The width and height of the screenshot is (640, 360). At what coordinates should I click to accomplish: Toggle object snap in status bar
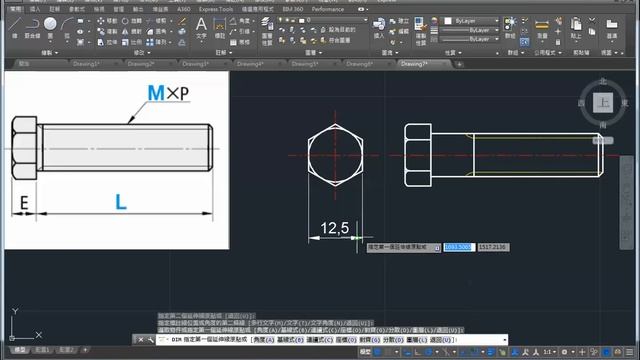[x=474, y=351]
